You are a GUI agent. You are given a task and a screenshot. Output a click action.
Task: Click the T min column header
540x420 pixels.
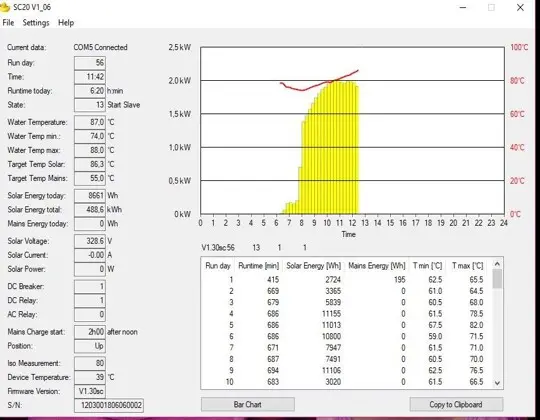[427, 266]
